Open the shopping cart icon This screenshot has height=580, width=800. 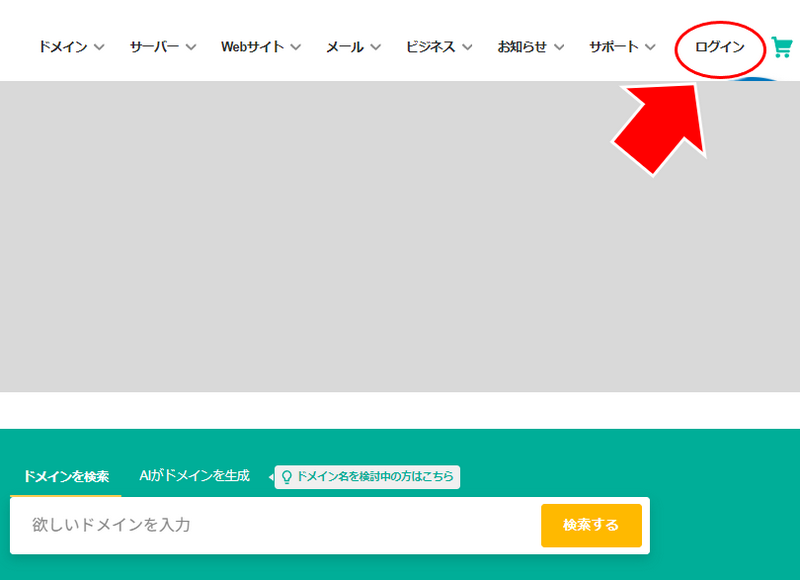(x=782, y=47)
